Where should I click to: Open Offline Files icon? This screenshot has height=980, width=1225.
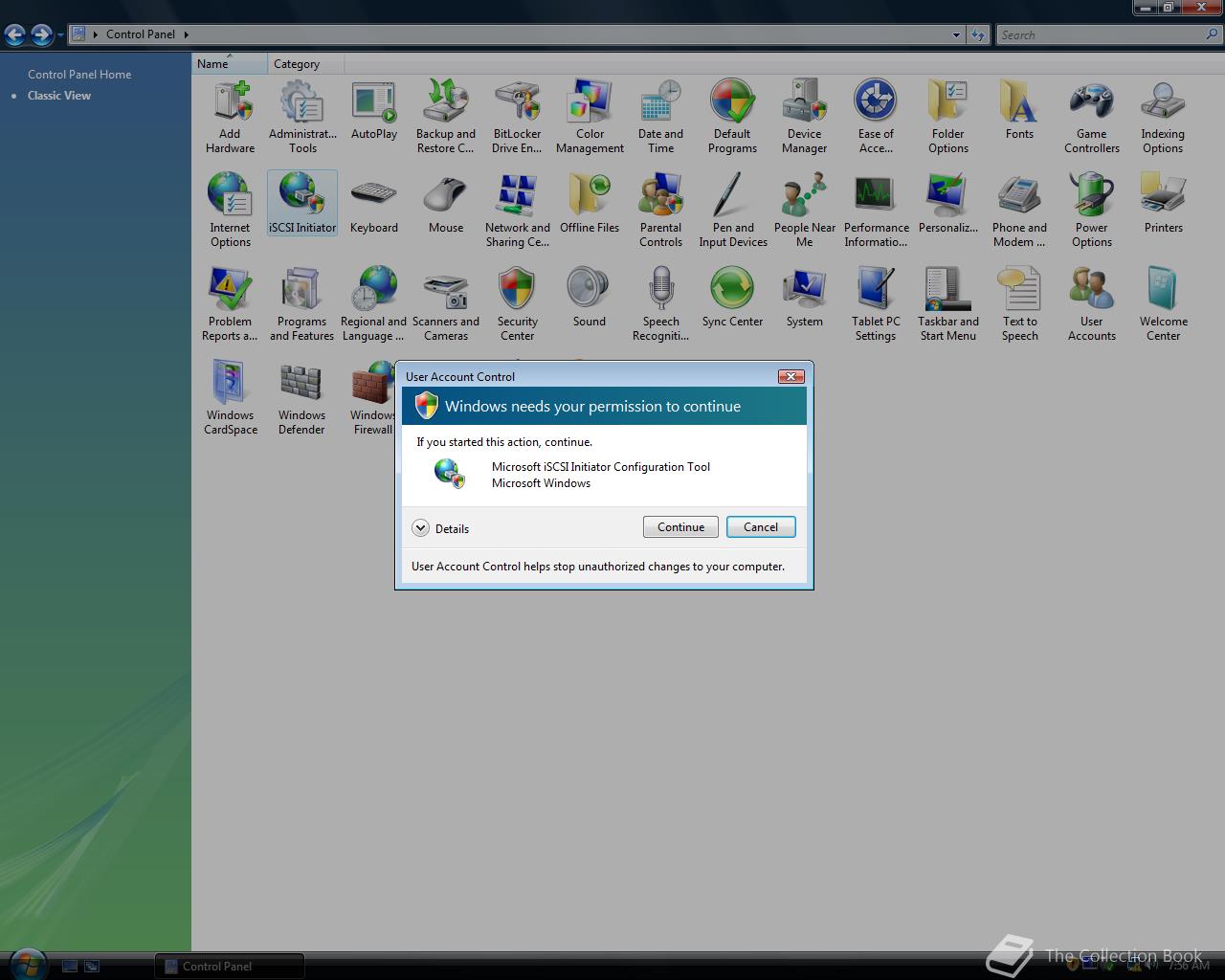coord(590,204)
